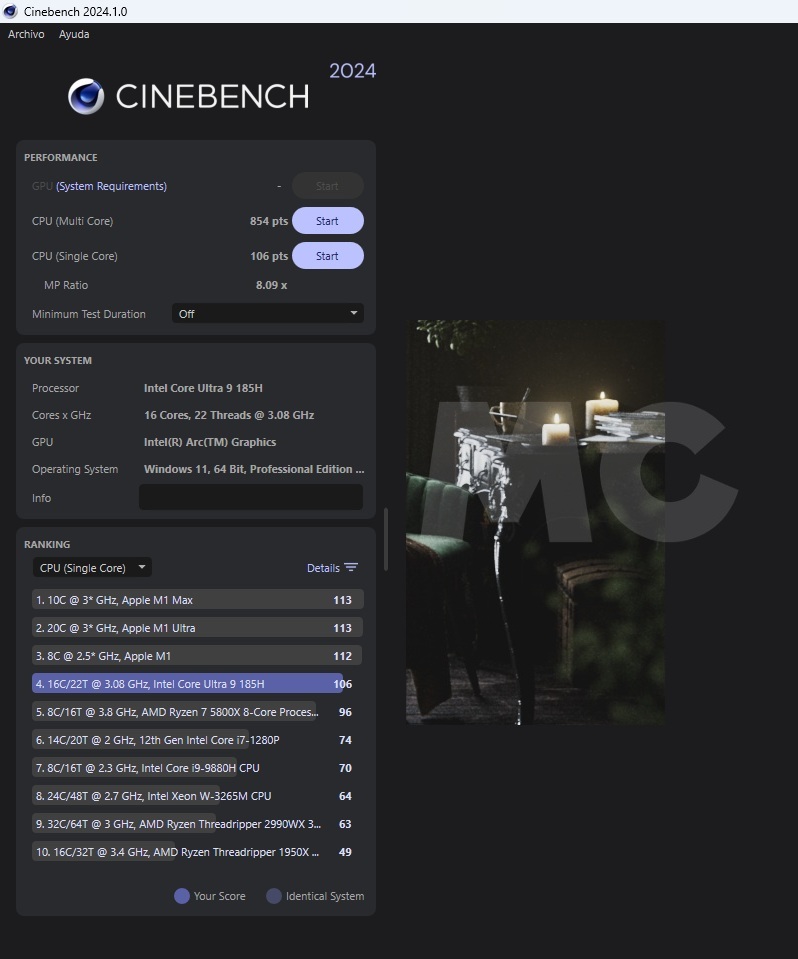Select ranking row Apple M1 Ultra
The height and width of the screenshot is (959, 798).
pos(198,628)
